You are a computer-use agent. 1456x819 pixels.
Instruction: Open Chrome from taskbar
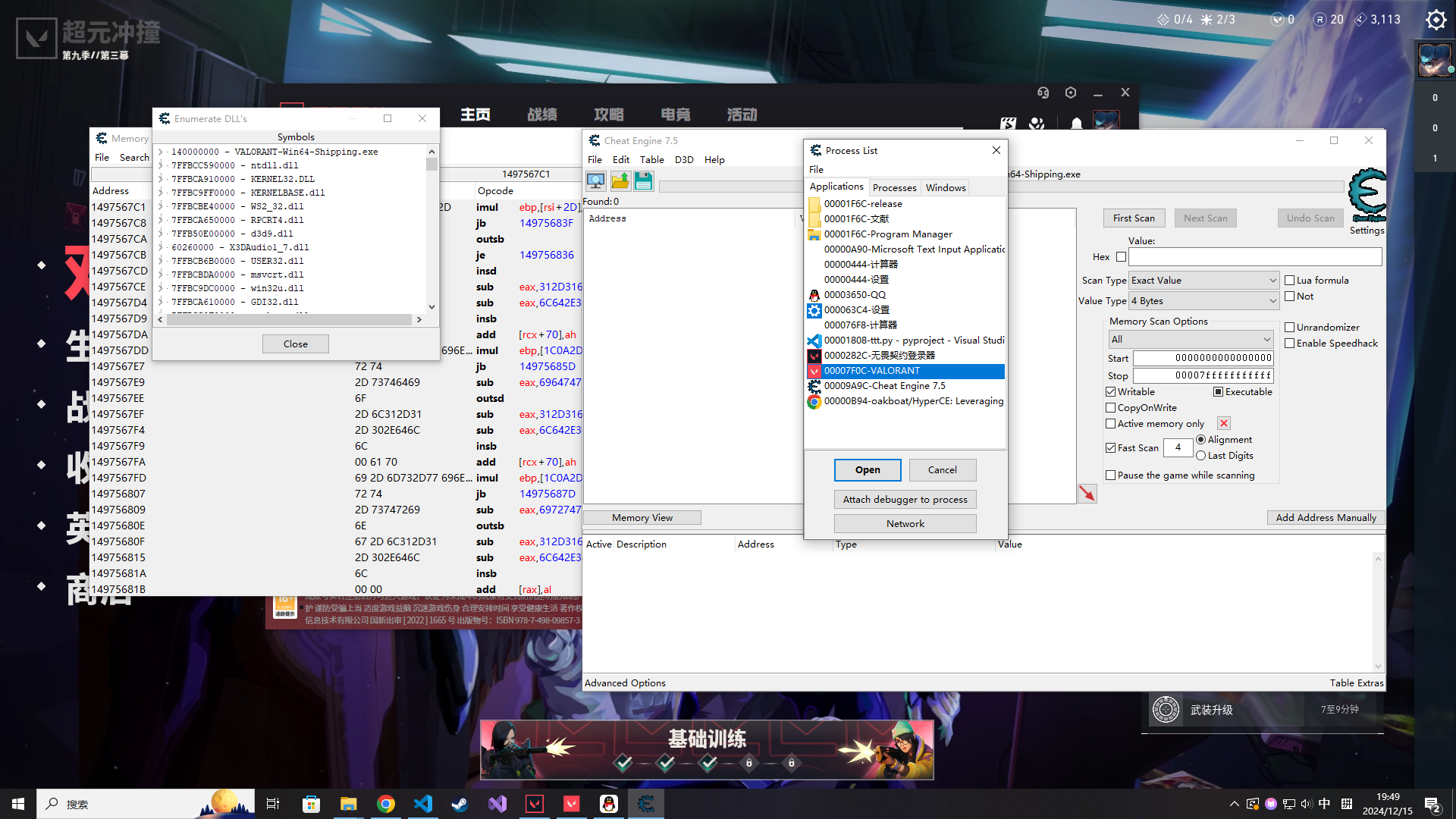point(385,804)
